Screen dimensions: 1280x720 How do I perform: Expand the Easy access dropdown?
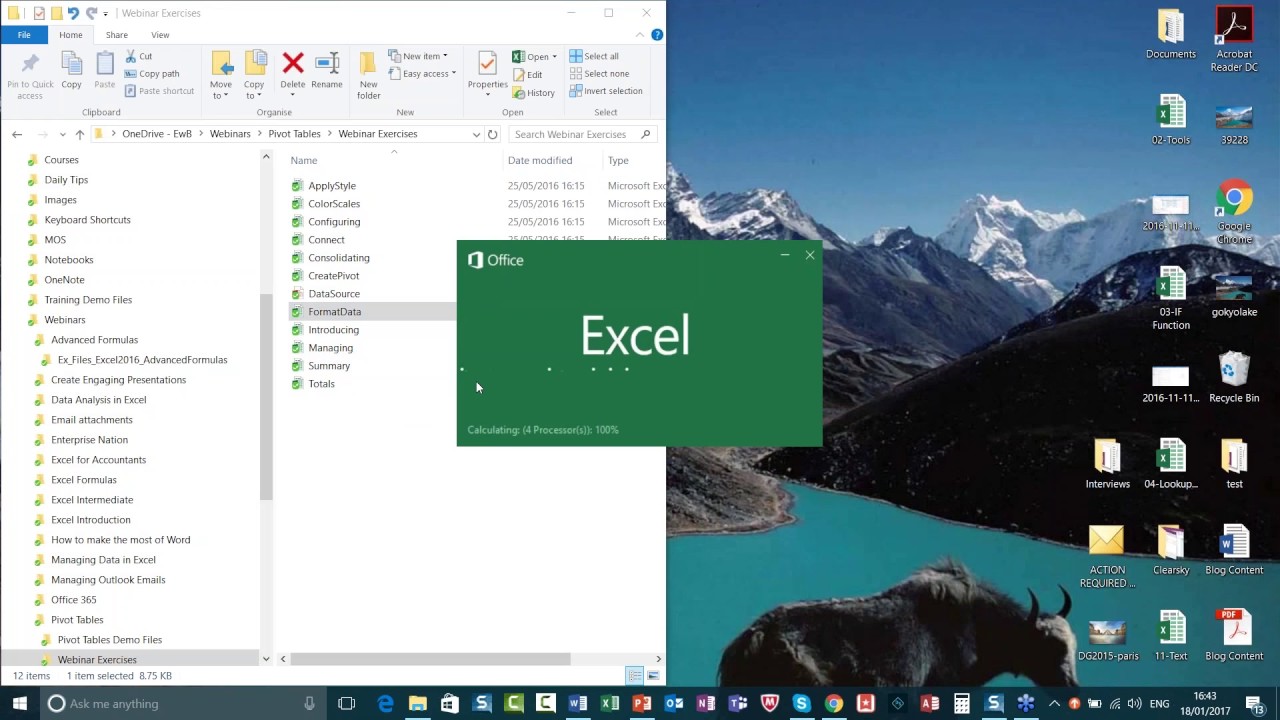422,73
